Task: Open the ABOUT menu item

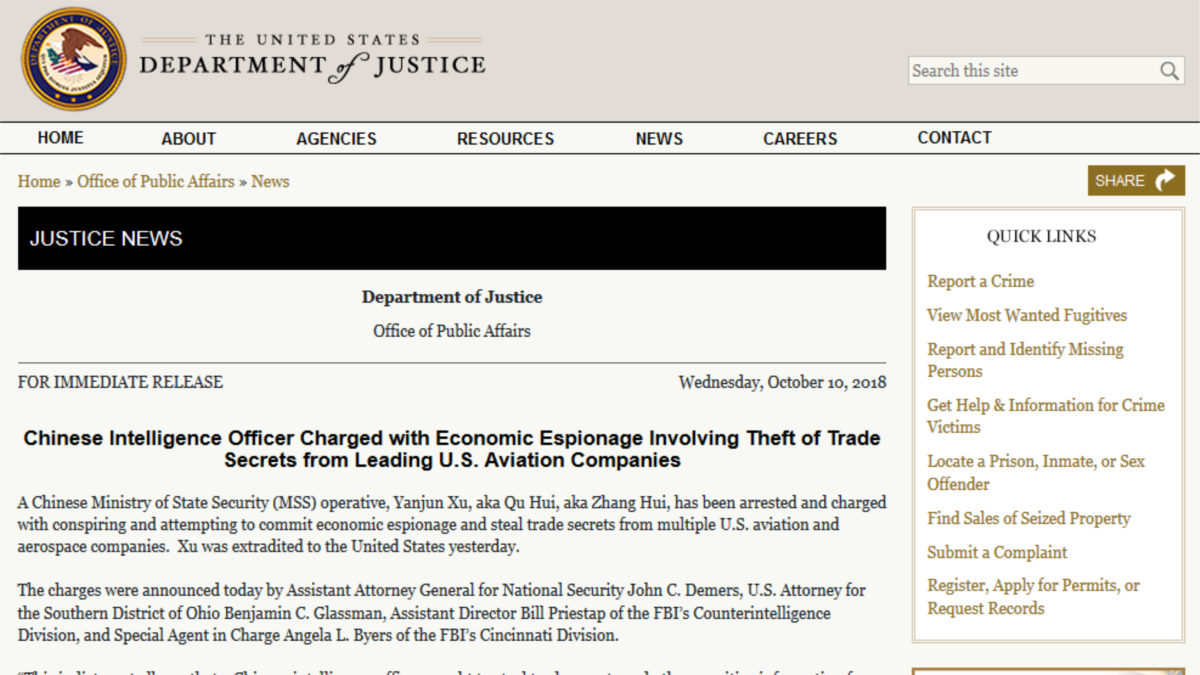Action: 189,139
